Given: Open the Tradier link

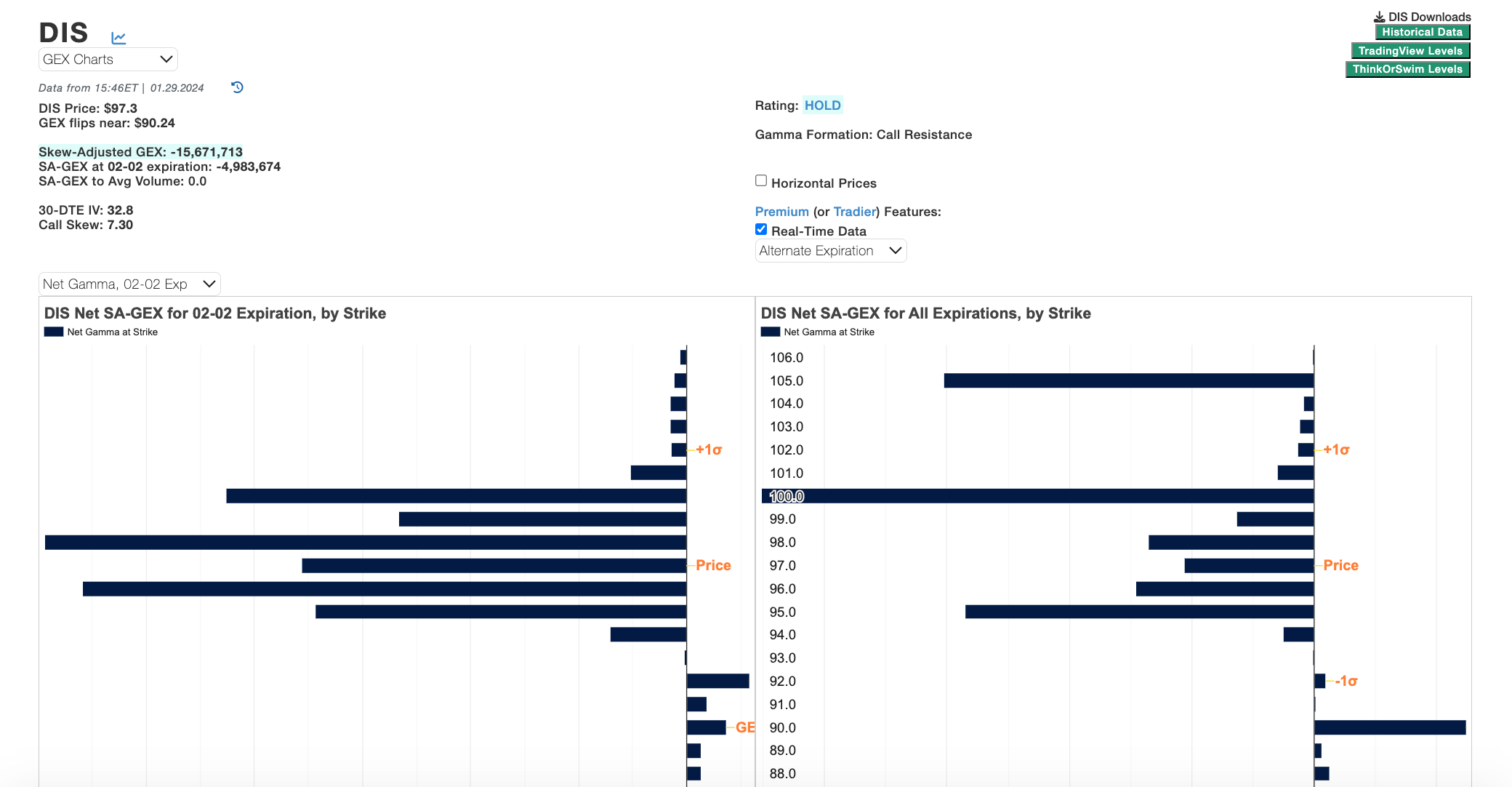Looking at the screenshot, I should [x=854, y=212].
